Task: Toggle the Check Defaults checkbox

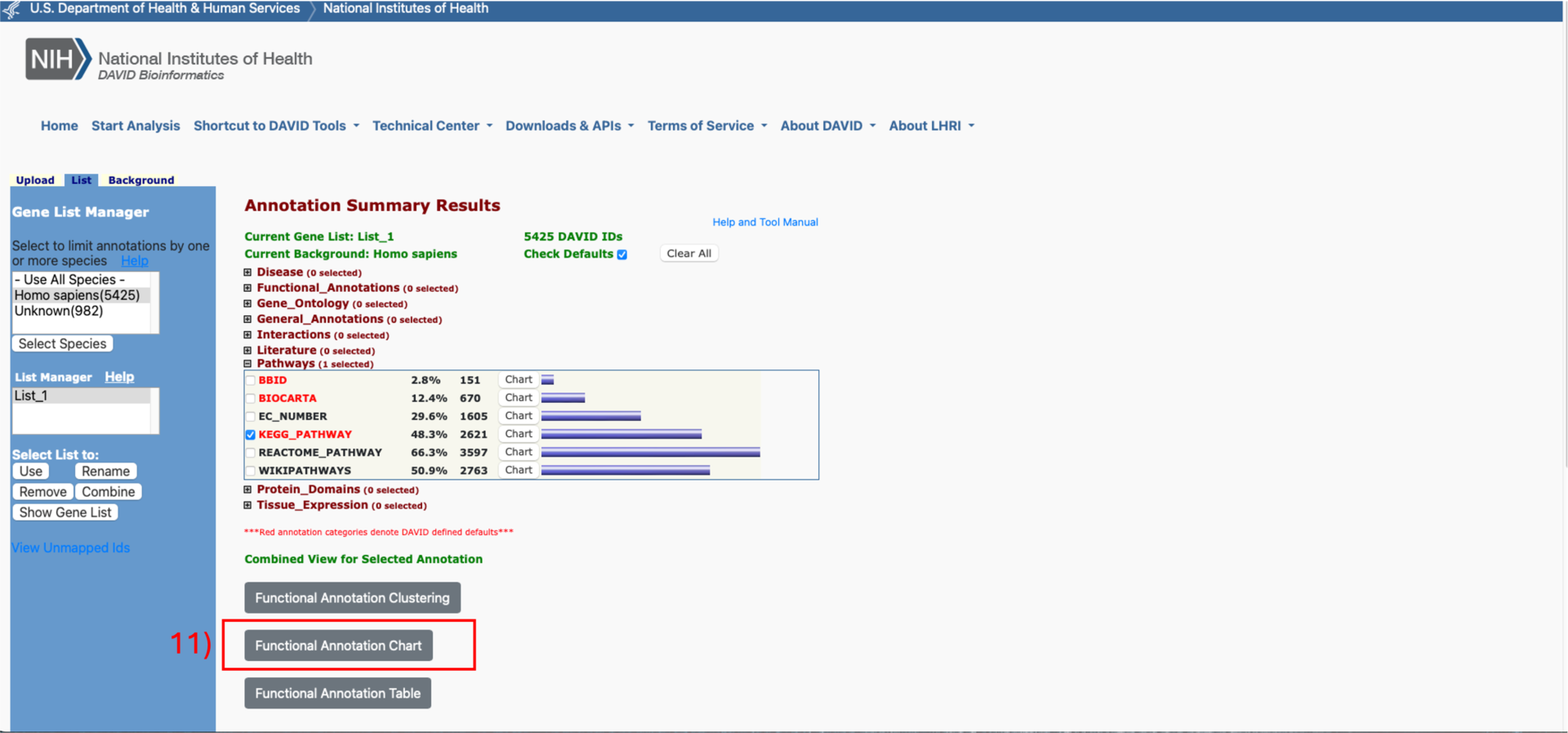Action: (x=622, y=254)
